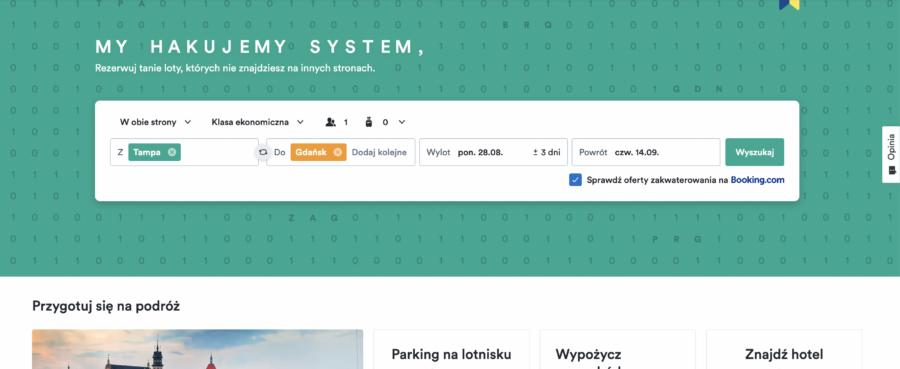Image resolution: width=900 pixels, height=369 pixels.
Task: Open the Booking.com link
Action: [x=757, y=180]
